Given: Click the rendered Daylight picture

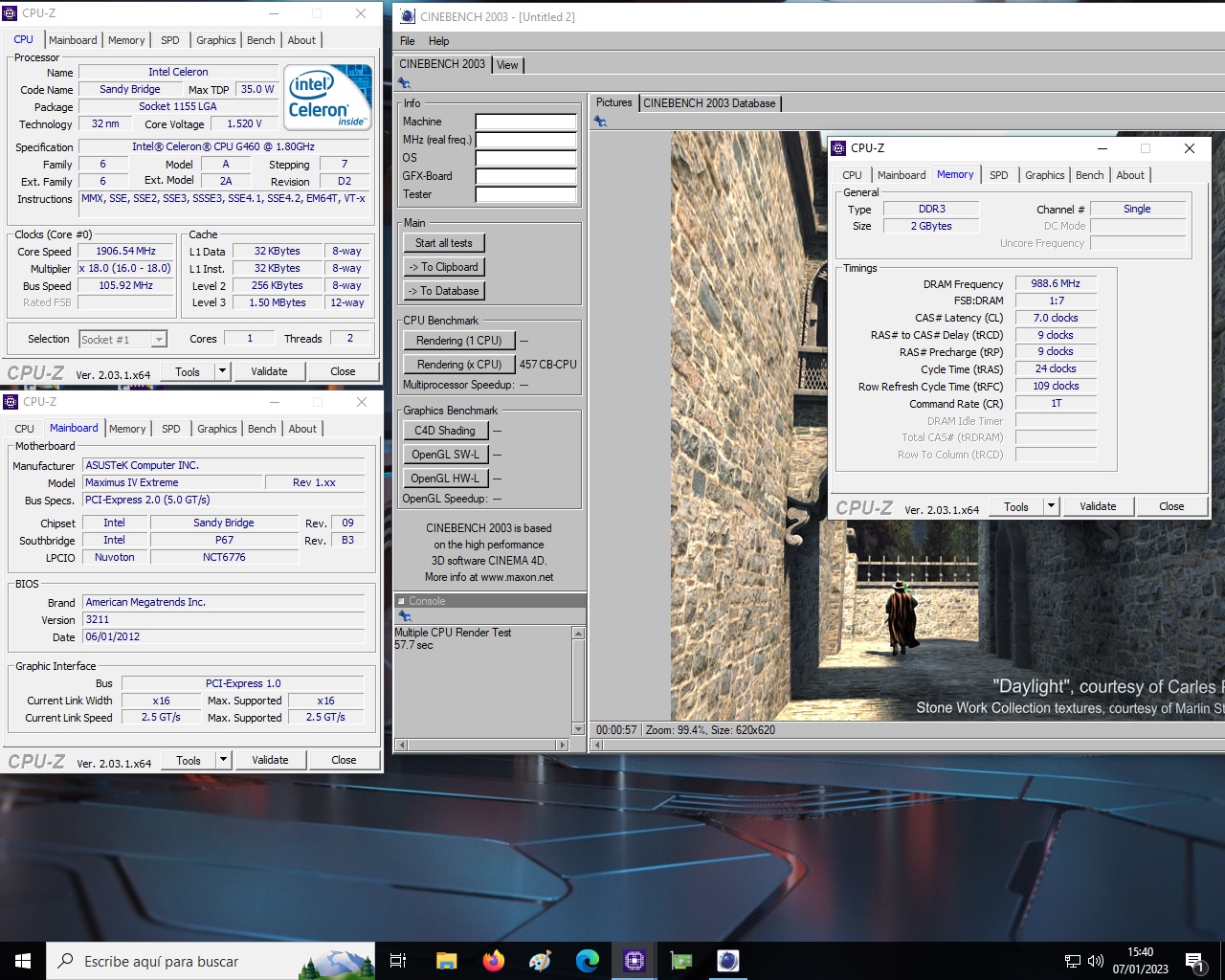Looking at the screenshot, I should [947, 426].
